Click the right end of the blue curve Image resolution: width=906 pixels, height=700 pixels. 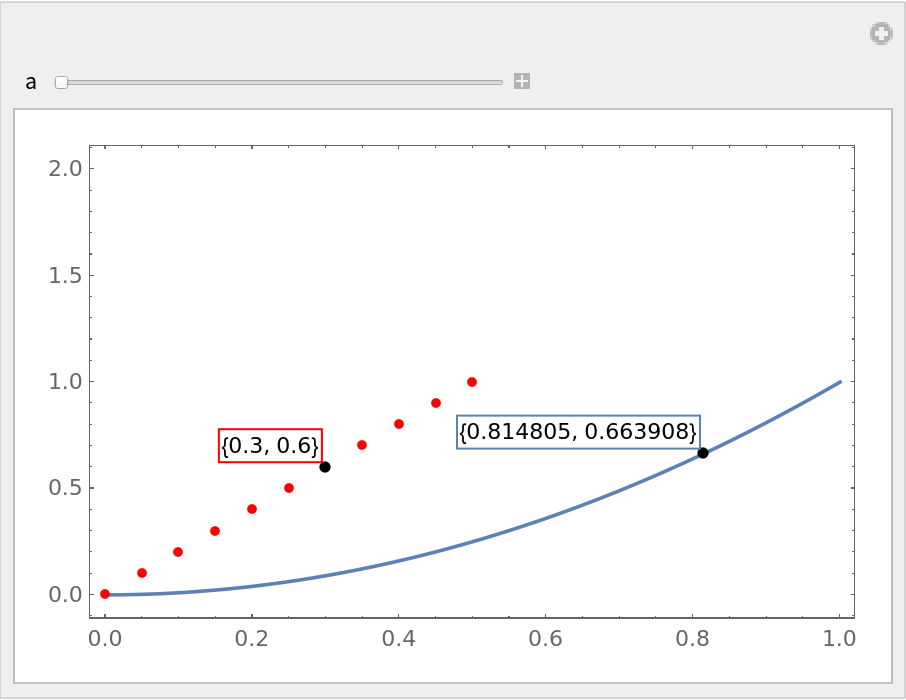(x=839, y=382)
